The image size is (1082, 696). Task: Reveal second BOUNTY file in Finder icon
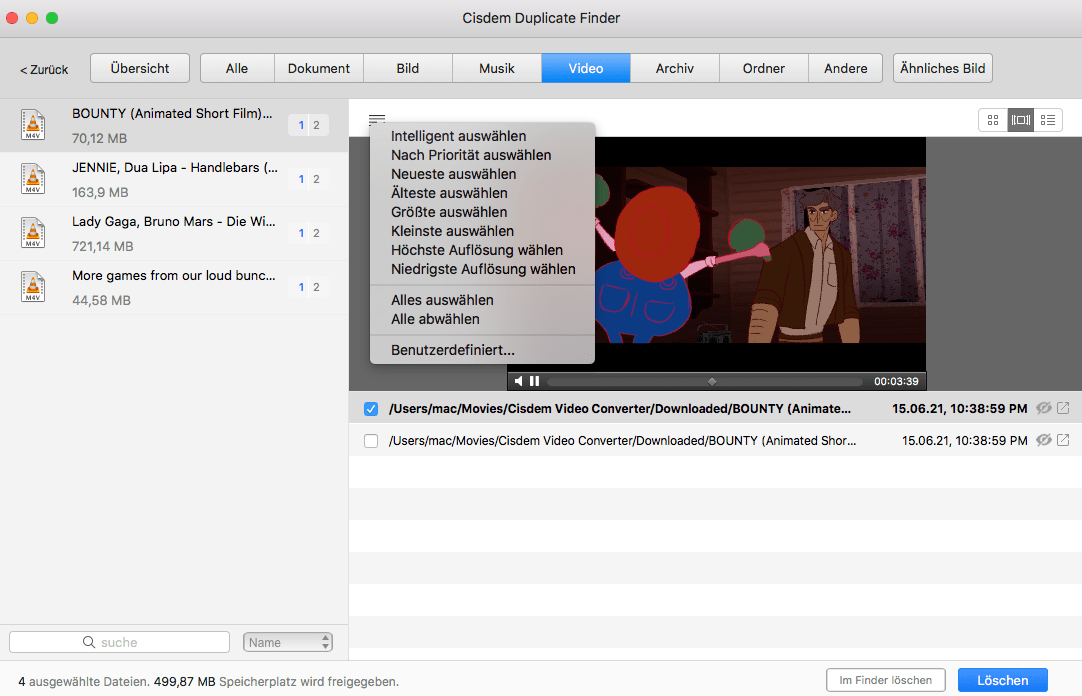pos(1063,440)
